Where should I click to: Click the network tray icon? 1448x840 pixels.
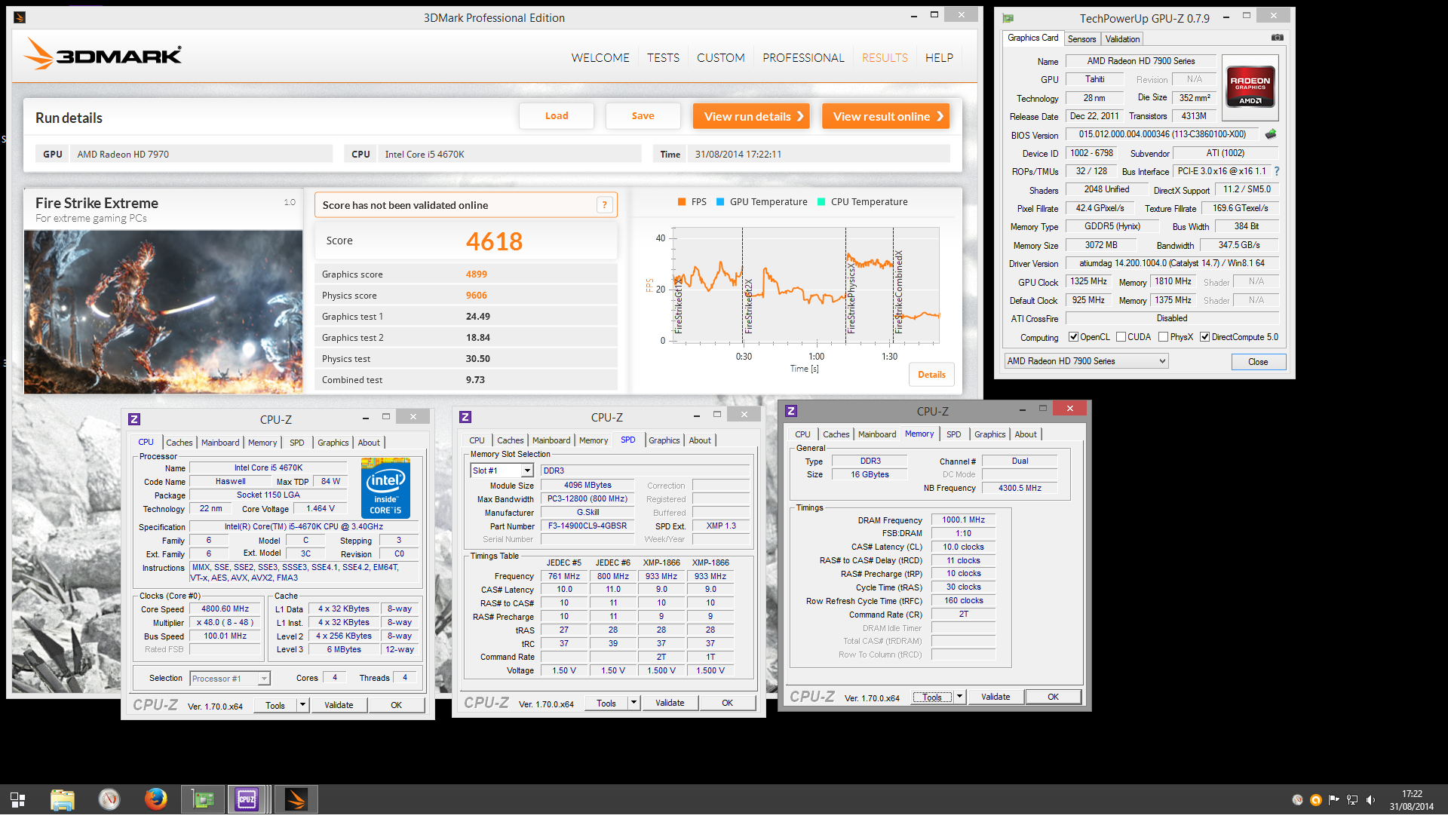pyautogui.click(x=1352, y=800)
